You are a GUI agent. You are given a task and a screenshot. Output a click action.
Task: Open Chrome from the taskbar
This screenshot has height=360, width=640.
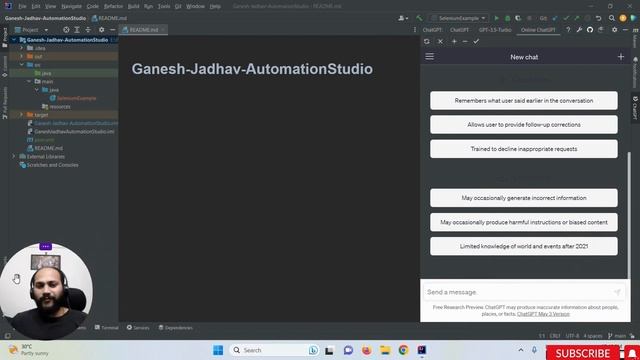pos(403,350)
